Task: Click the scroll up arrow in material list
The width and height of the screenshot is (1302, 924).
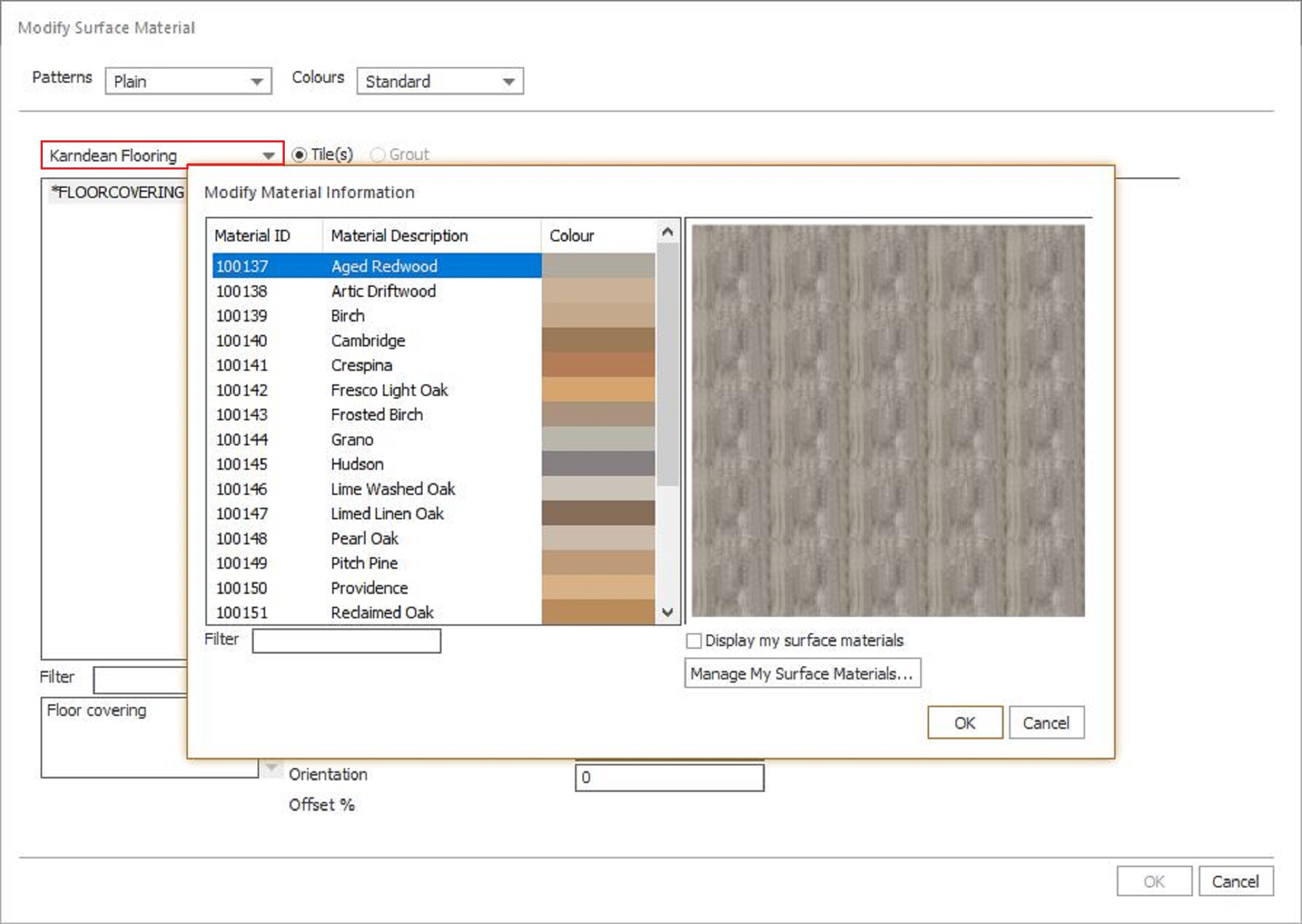Action: pos(667,233)
